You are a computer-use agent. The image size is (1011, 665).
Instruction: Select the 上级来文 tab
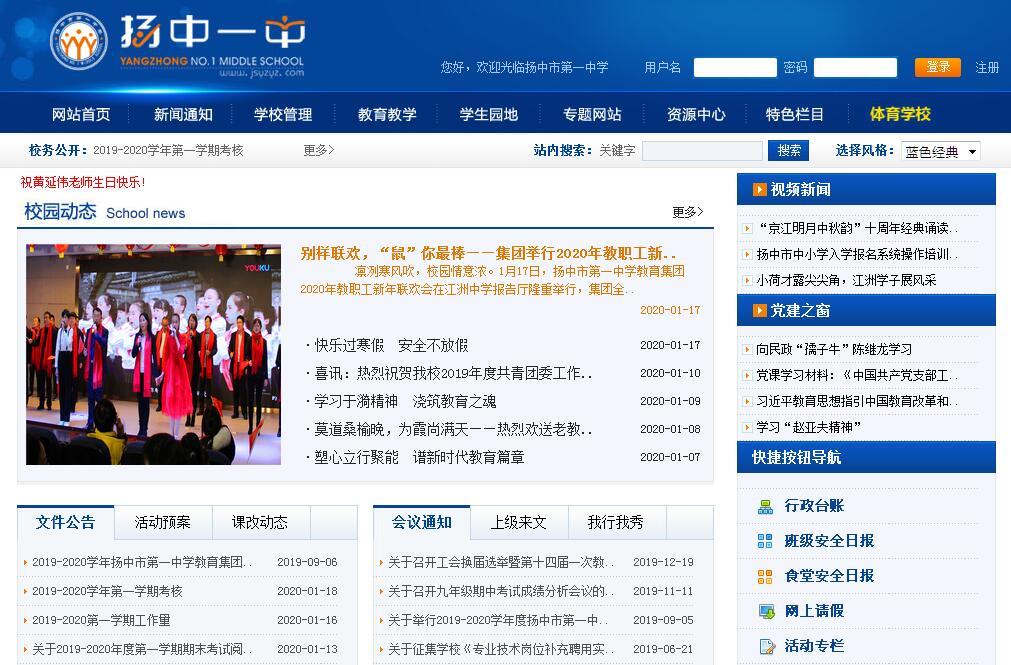coord(518,522)
